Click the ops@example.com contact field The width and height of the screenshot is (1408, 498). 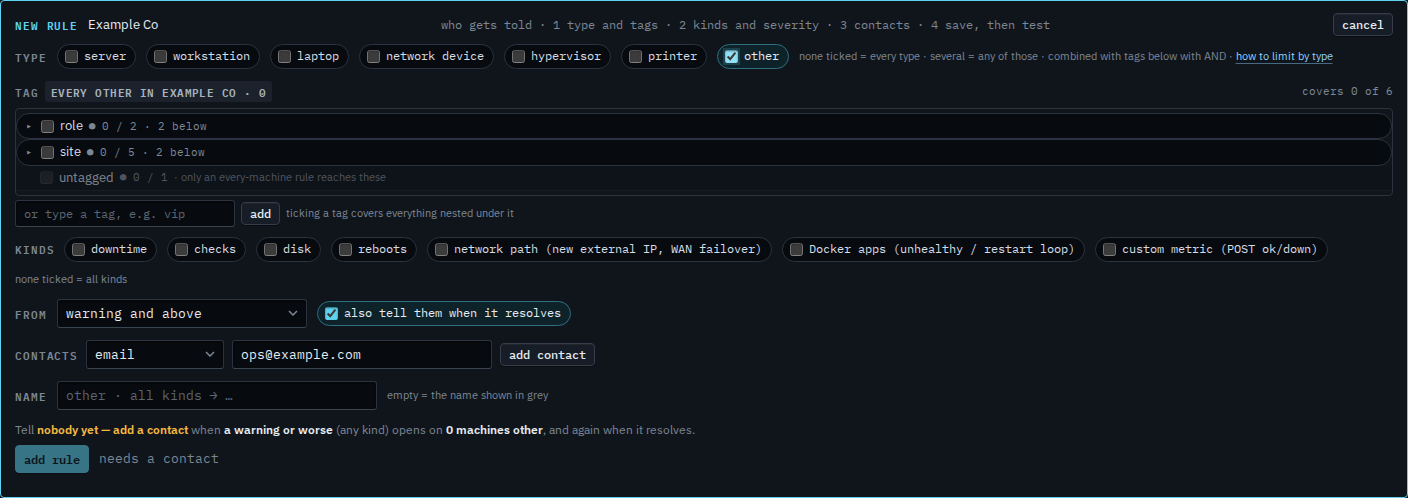pos(362,355)
